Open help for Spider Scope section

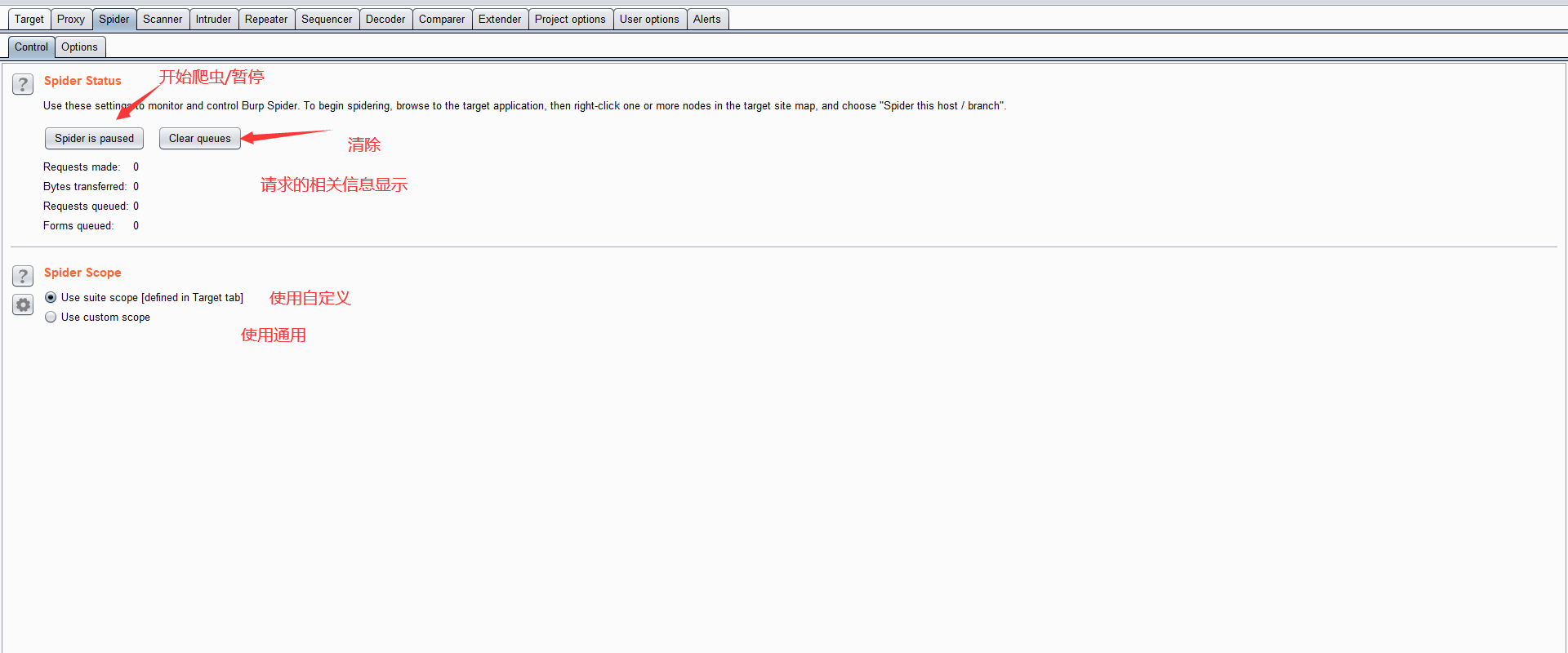(23, 276)
